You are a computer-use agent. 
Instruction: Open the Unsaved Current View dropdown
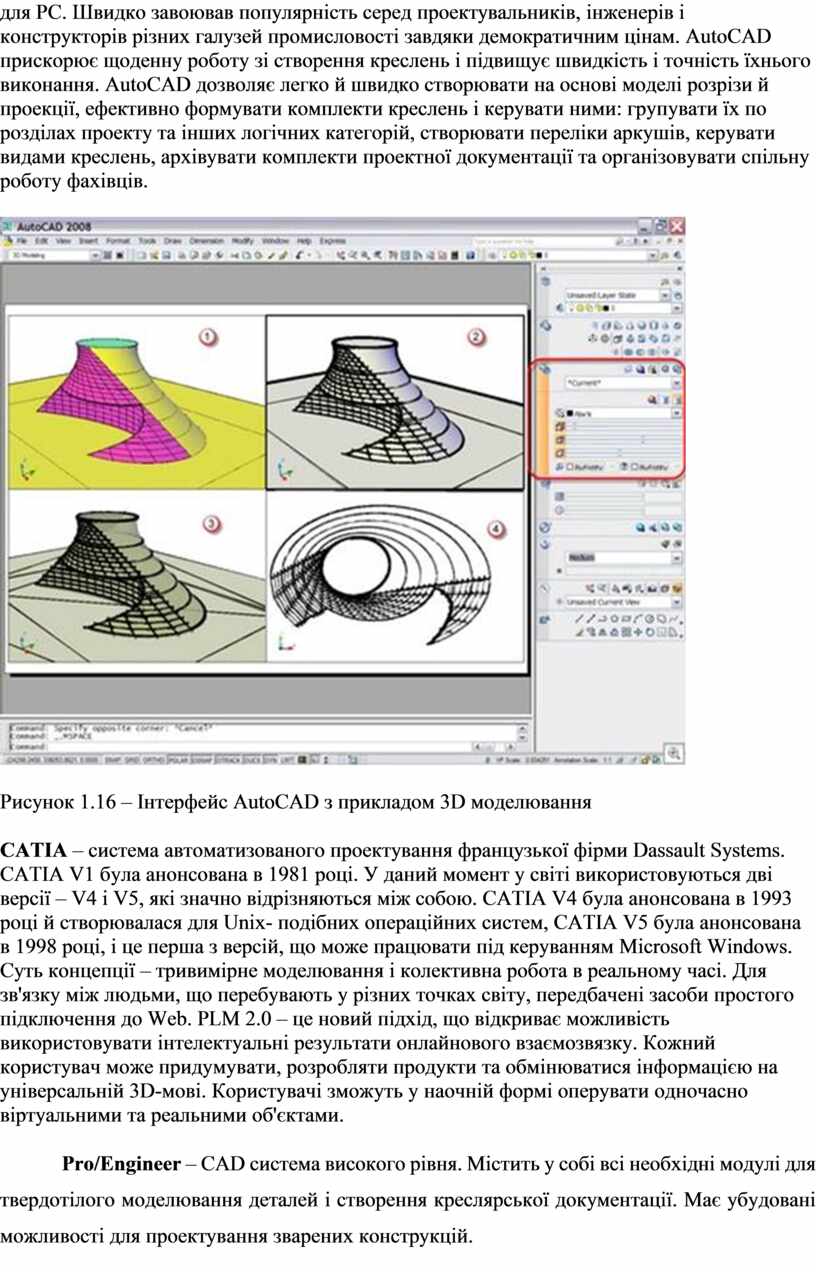(x=624, y=602)
